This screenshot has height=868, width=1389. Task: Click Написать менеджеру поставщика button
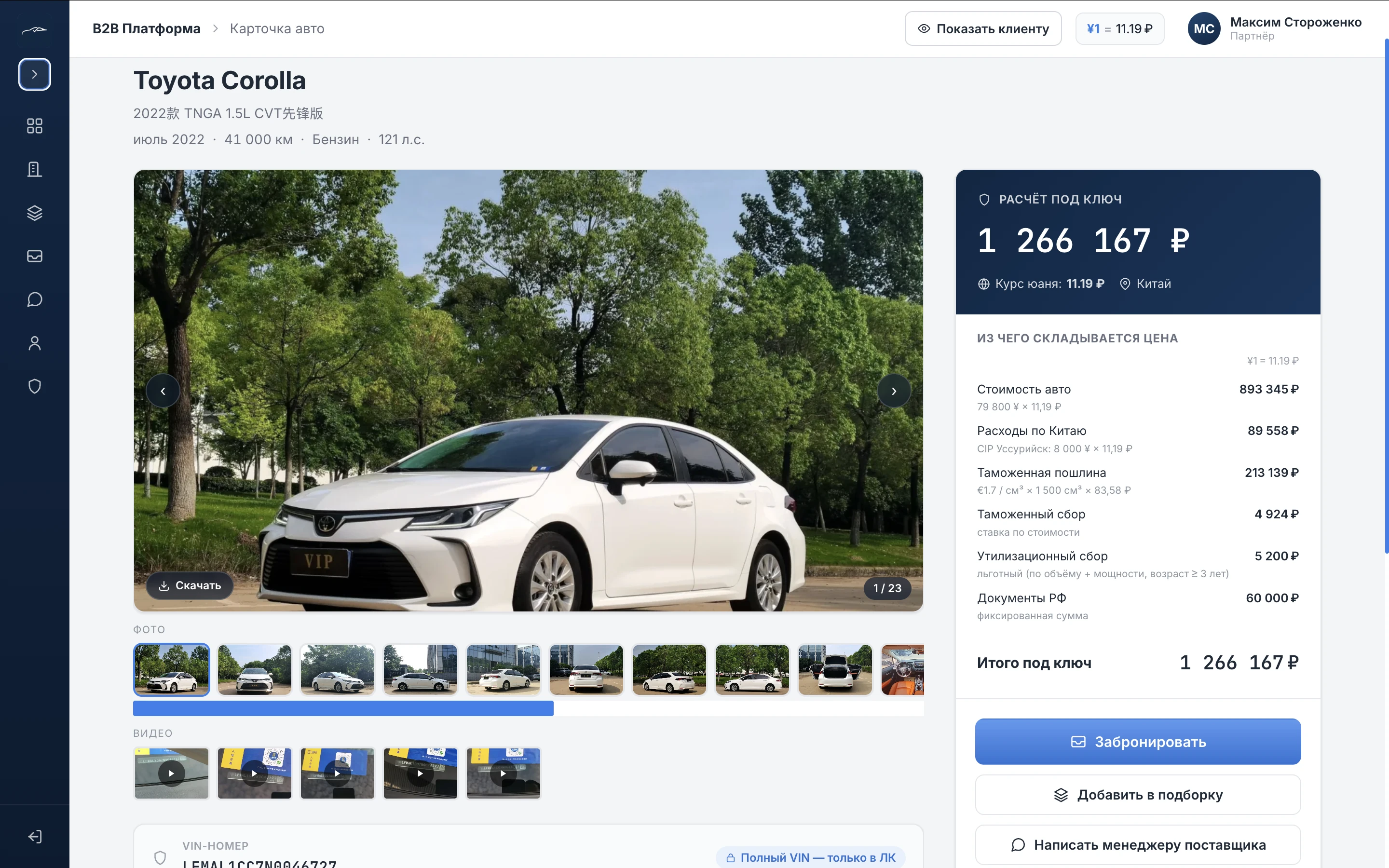pos(1138,845)
